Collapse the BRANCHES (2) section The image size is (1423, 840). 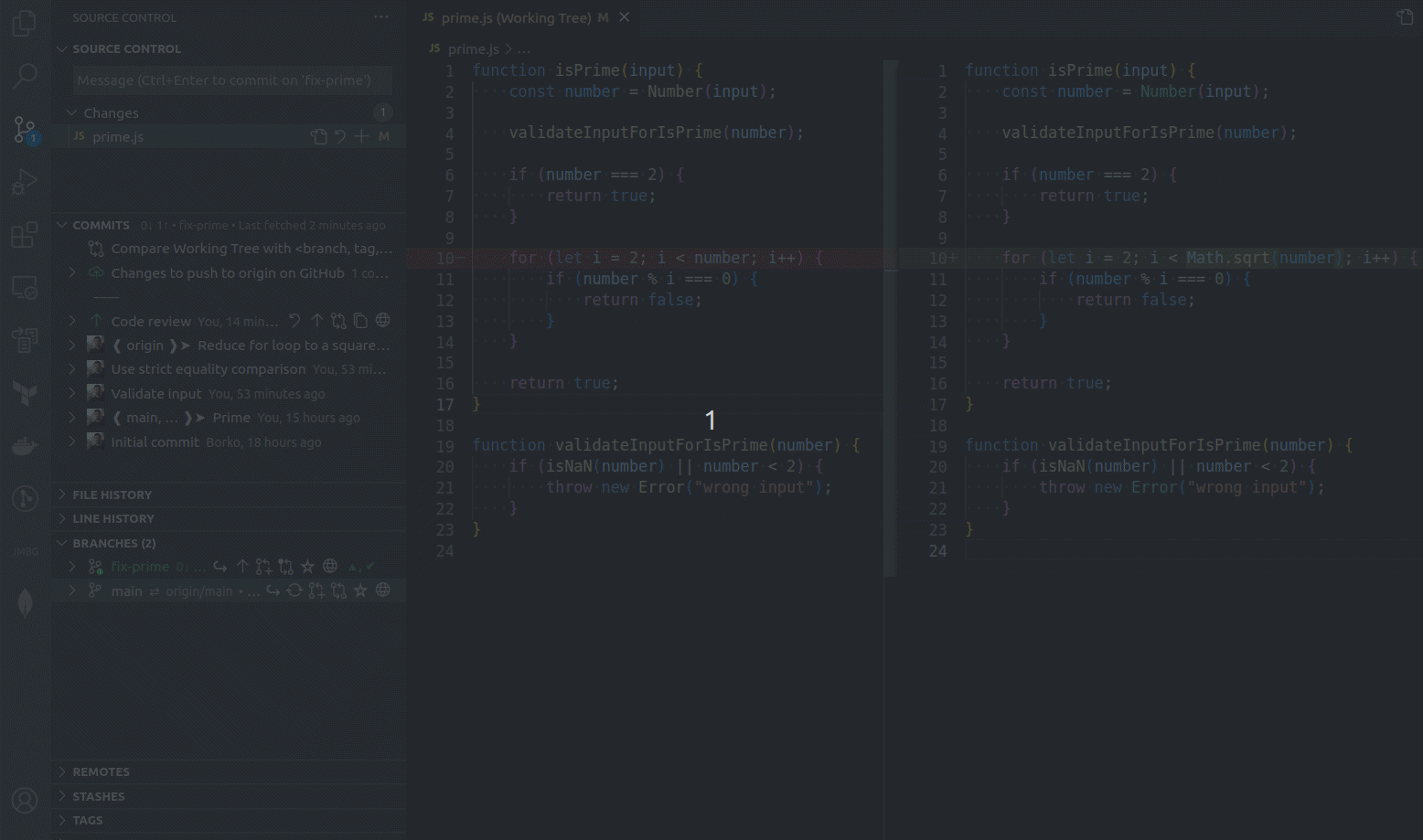(62, 543)
